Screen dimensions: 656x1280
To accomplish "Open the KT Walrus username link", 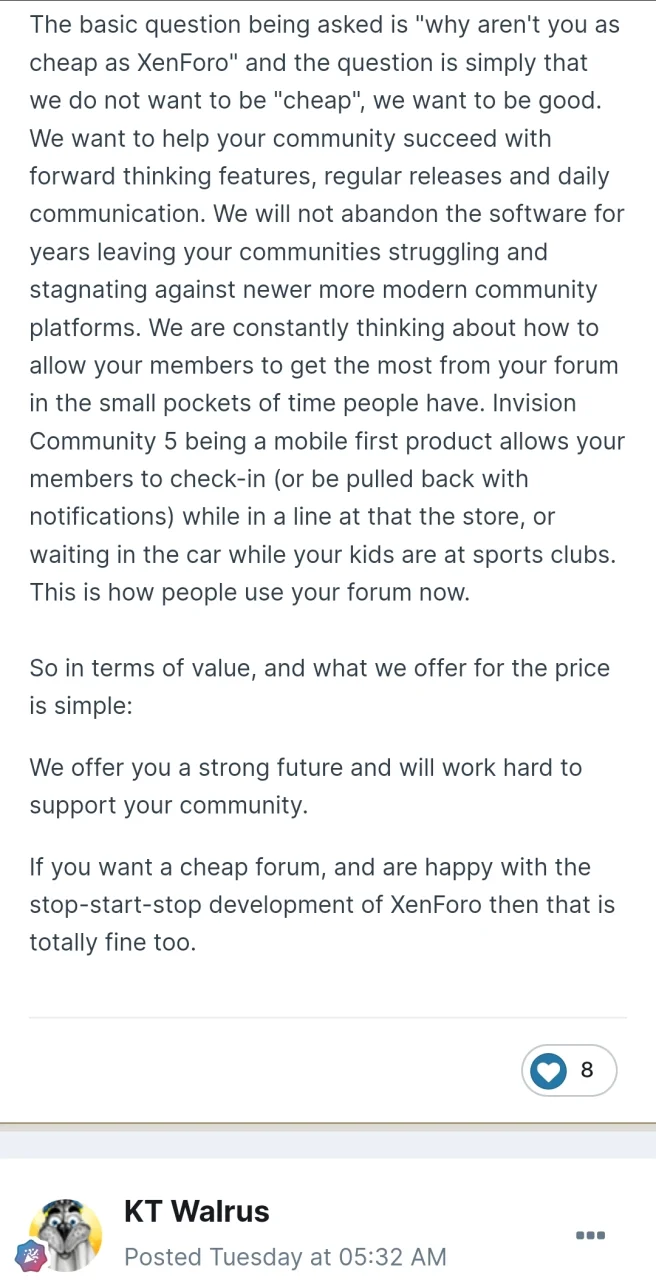I will (197, 1211).
